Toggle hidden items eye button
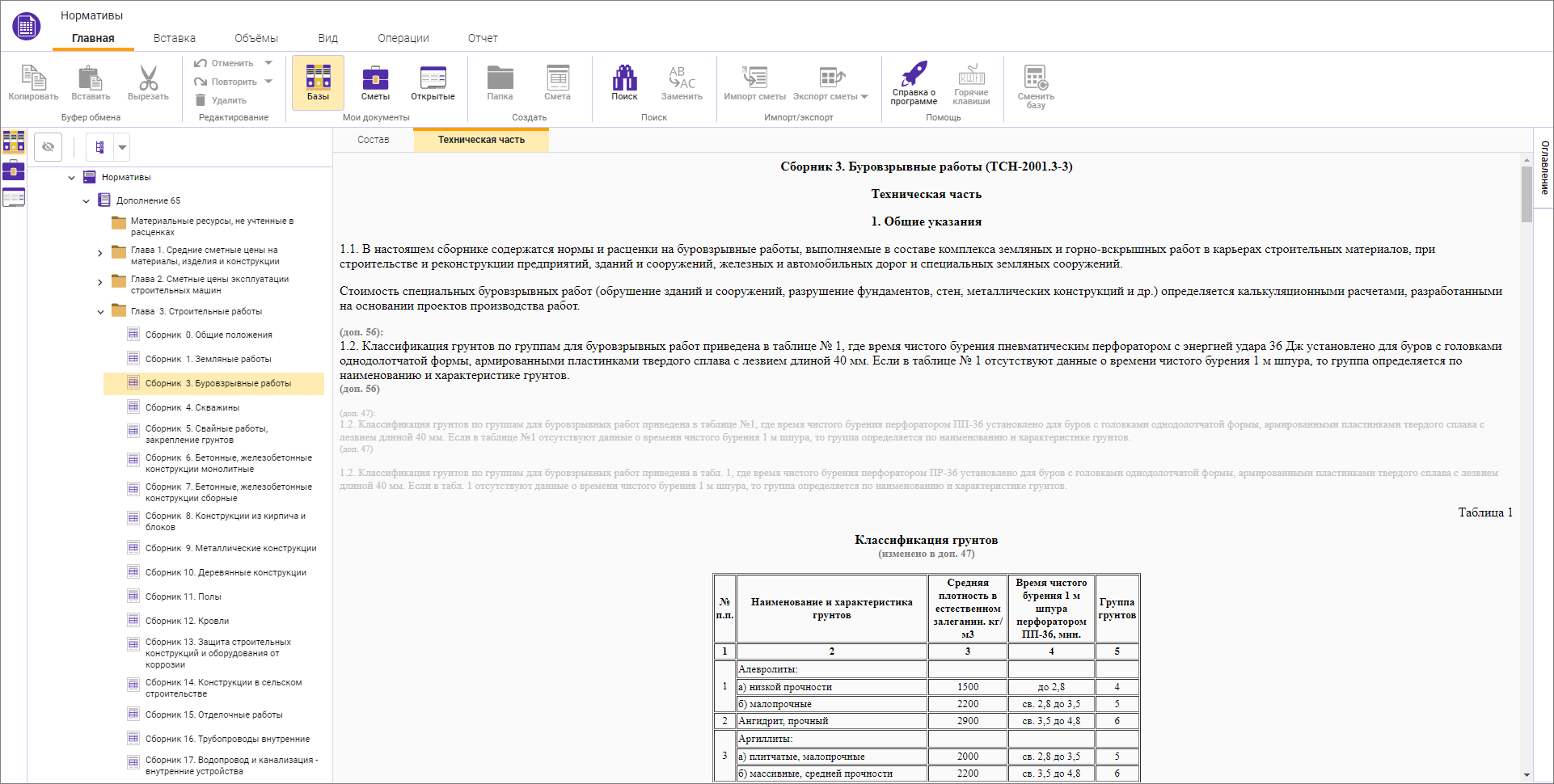The height and width of the screenshot is (784, 1554). click(49, 147)
